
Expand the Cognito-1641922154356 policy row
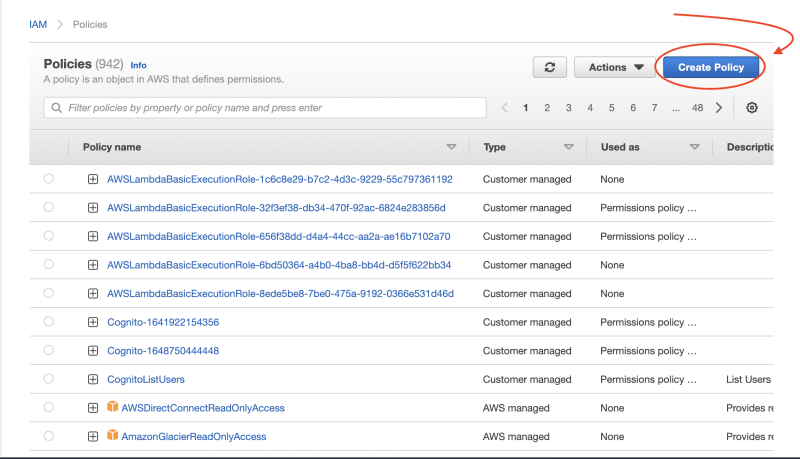click(93, 322)
